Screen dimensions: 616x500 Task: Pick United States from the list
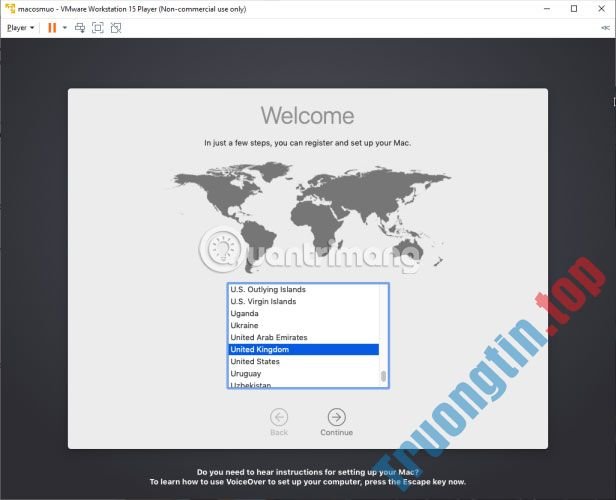click(x=303, y=361)
